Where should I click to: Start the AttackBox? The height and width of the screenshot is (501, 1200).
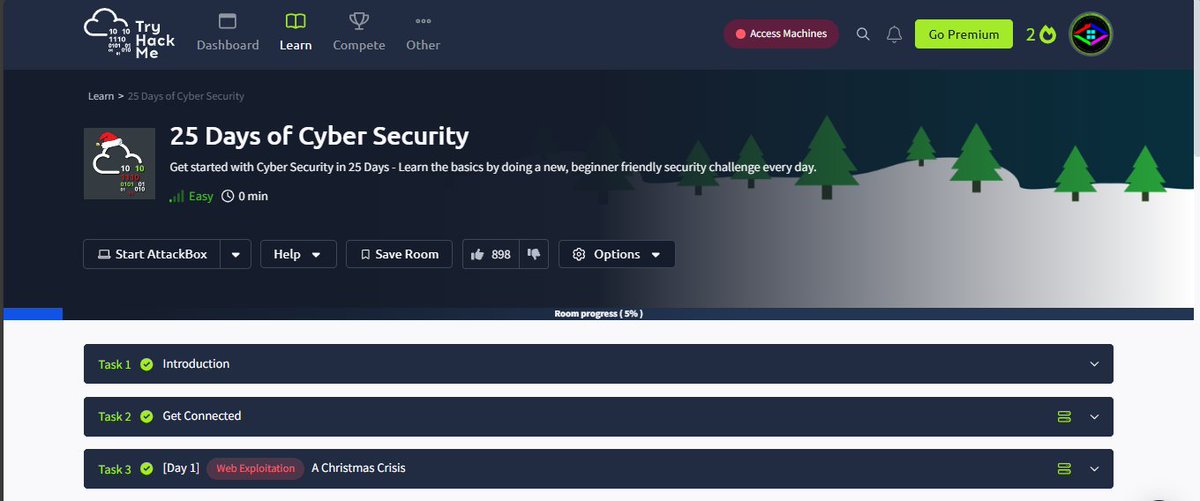click(152, 254)
